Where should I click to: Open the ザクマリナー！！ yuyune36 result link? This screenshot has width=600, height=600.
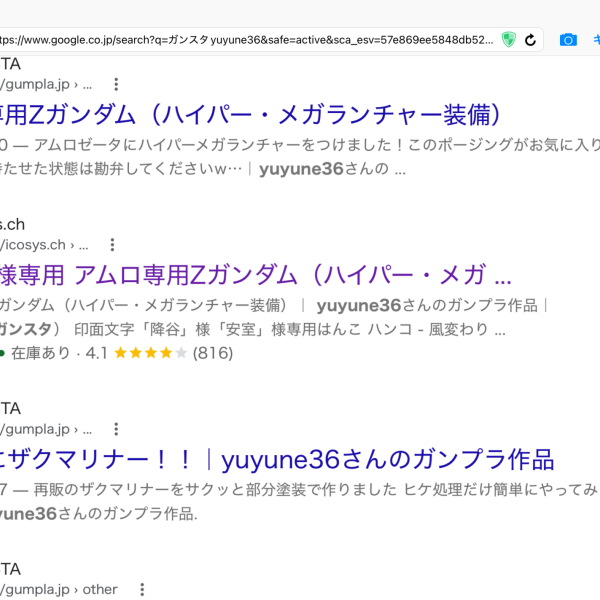pos(277,459)
